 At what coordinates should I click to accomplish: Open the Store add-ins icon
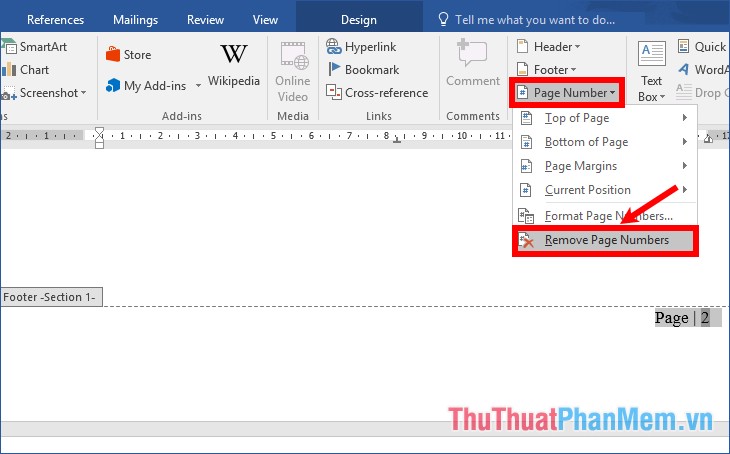(113, 54)
